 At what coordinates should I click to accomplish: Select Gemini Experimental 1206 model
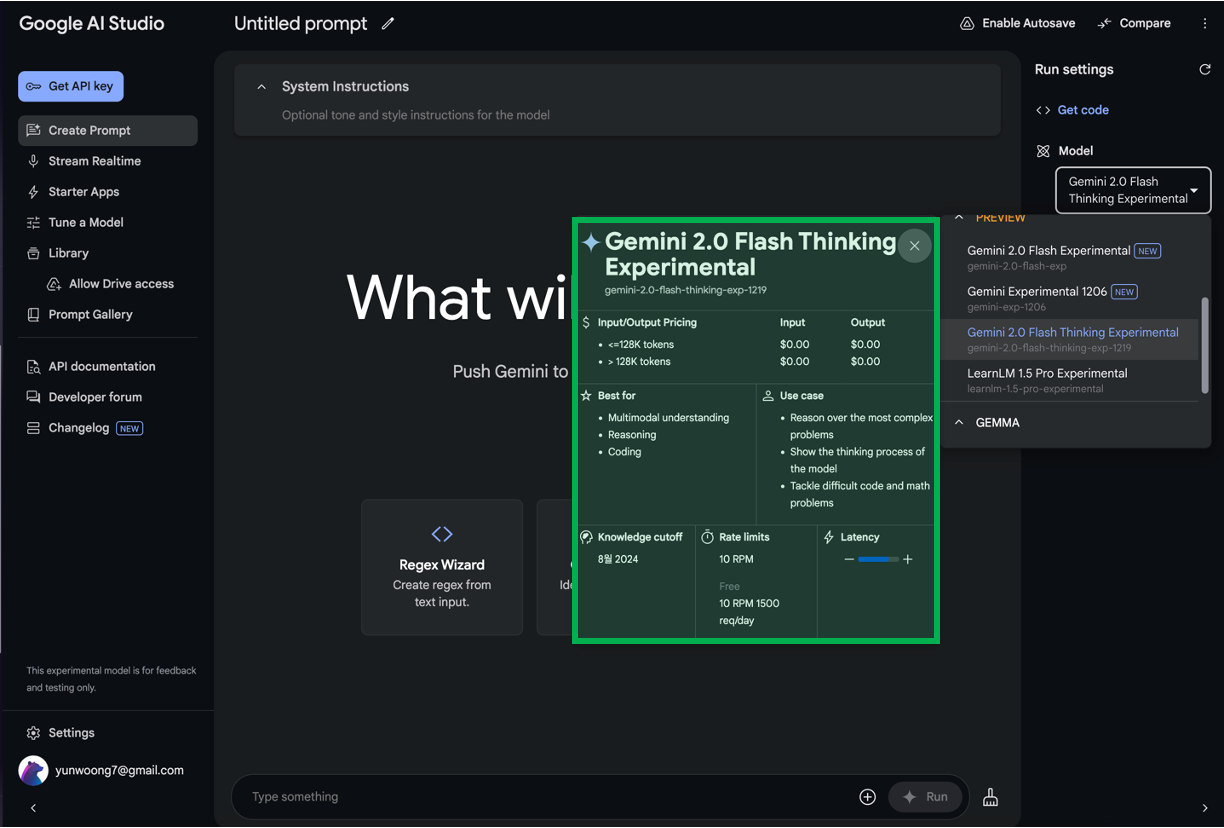[x=1069, y=298]
